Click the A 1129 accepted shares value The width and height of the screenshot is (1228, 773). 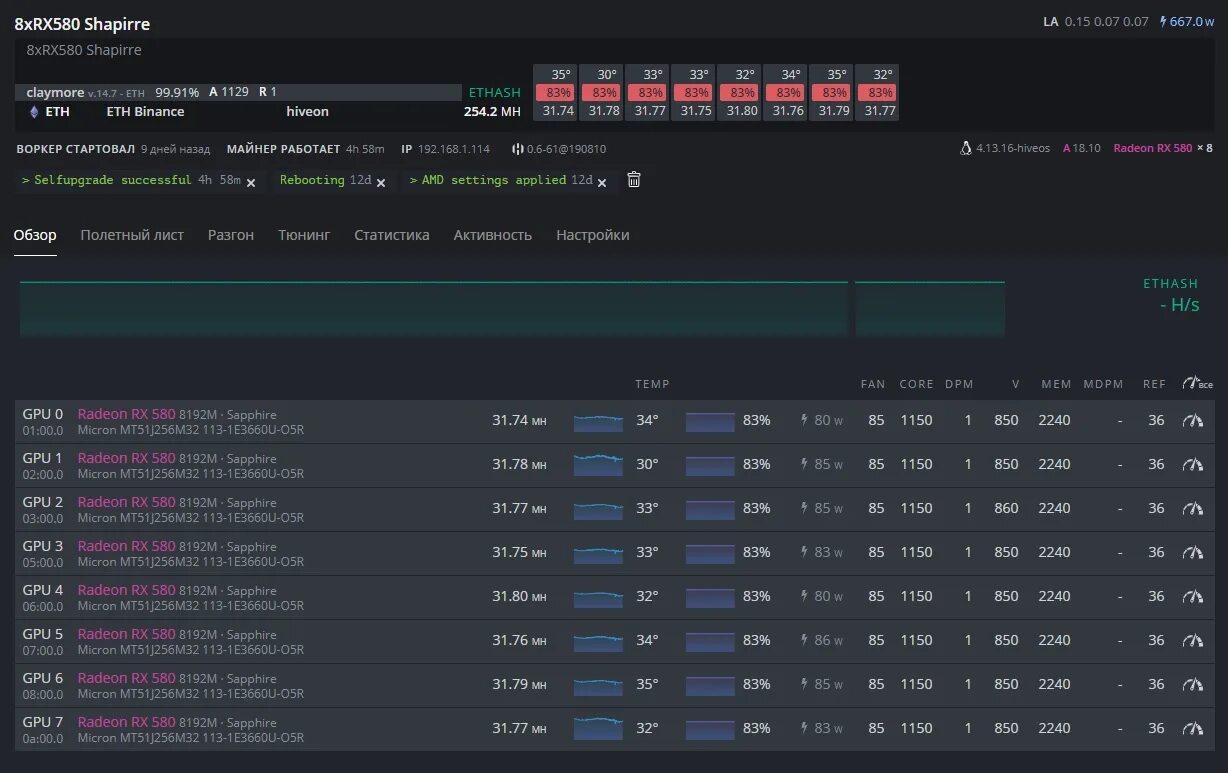click(229, 92)
